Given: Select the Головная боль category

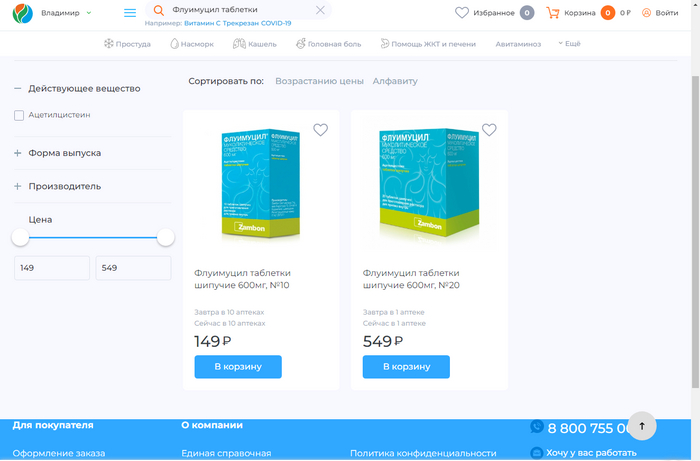Looking at the screenshot, I should tap(328, 44).
